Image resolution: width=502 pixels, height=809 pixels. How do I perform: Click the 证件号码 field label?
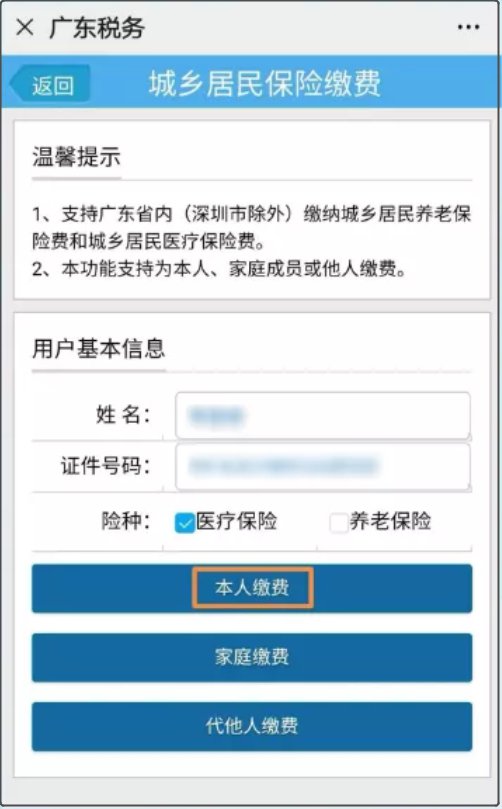point(105,466)
